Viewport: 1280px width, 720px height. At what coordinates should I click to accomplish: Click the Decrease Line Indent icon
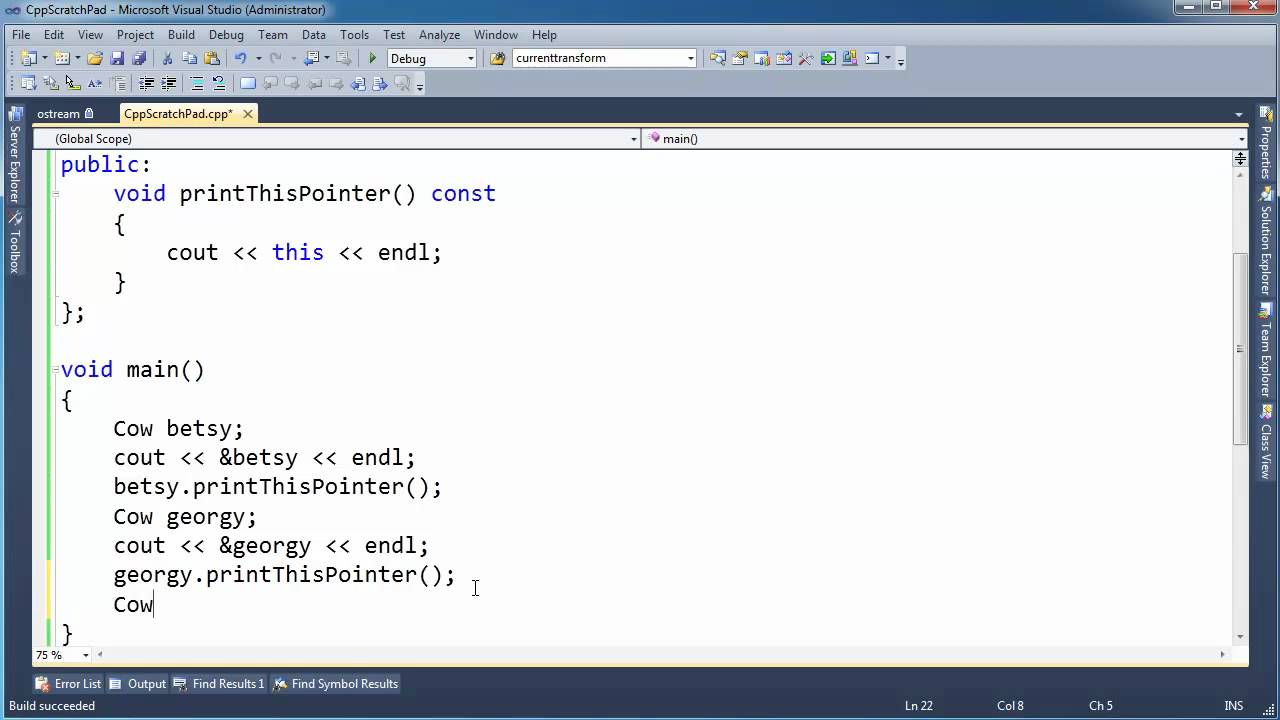coord(146,83)
